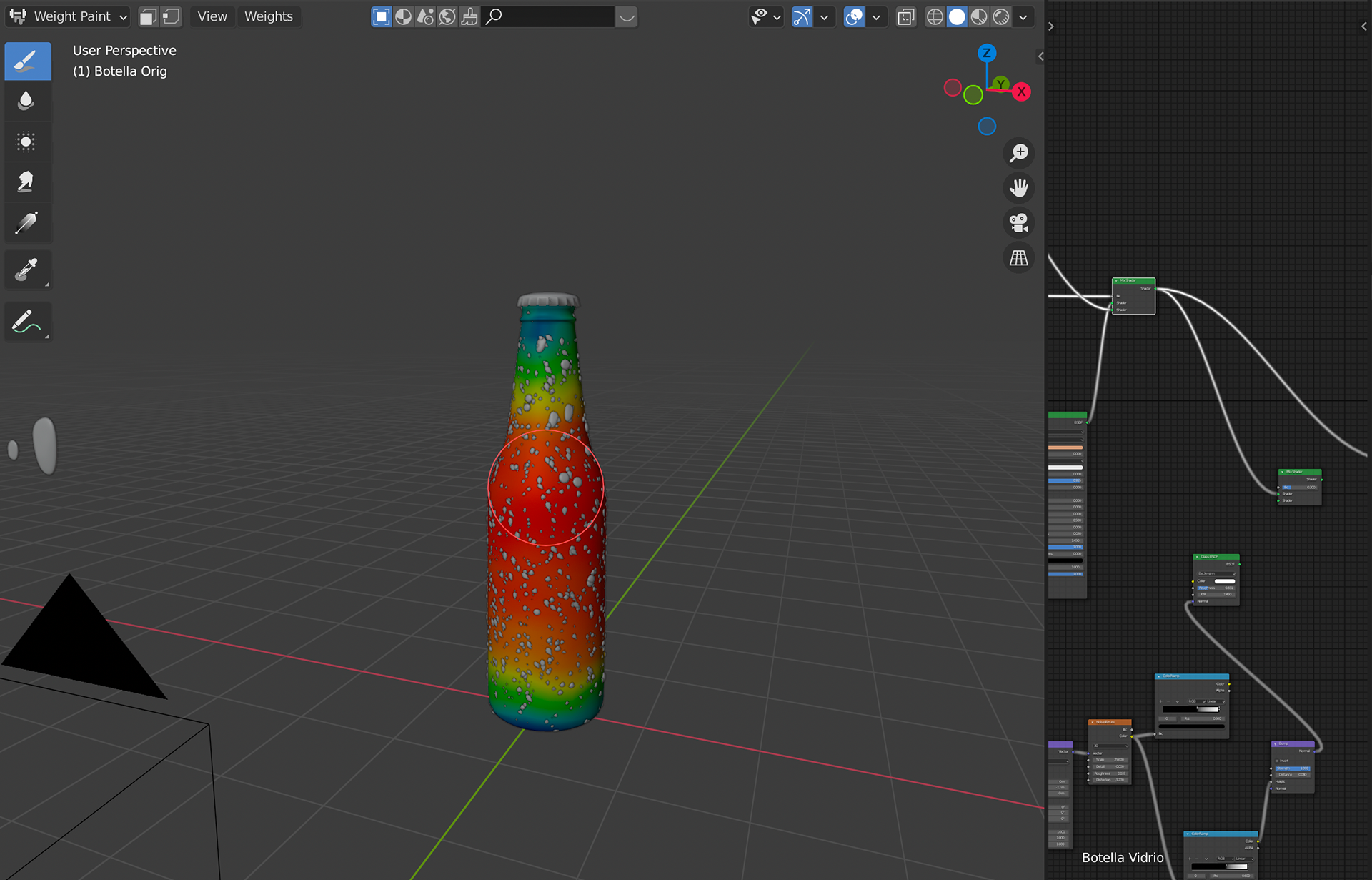Select the lower ColorRamp node header
The height and width of the screenshot is (880, 1372).
point(1221,834)
